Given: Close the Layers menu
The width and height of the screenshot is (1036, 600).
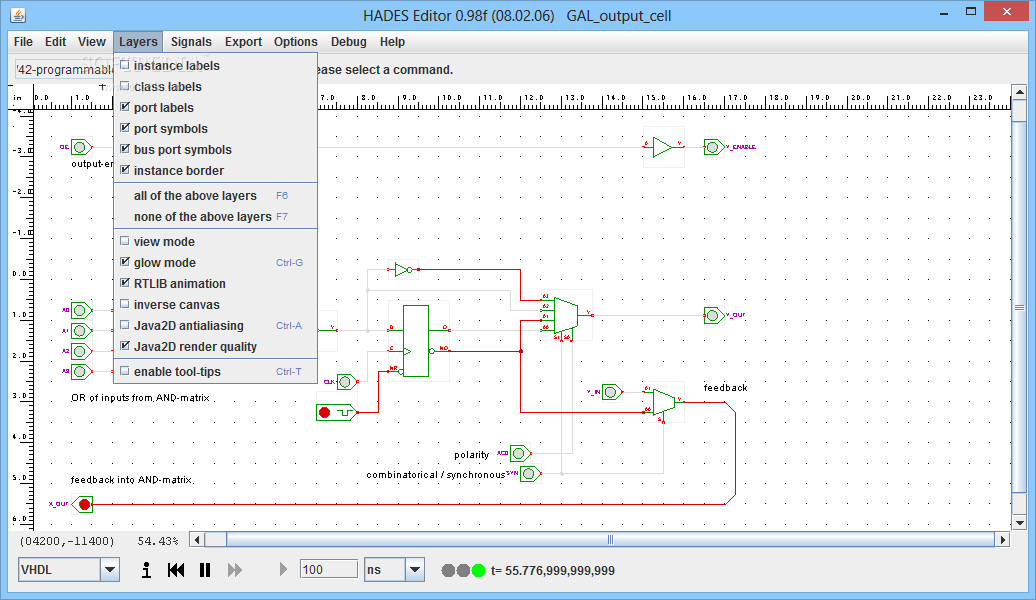Looking at the screenshot, I should tap(138, 42).
